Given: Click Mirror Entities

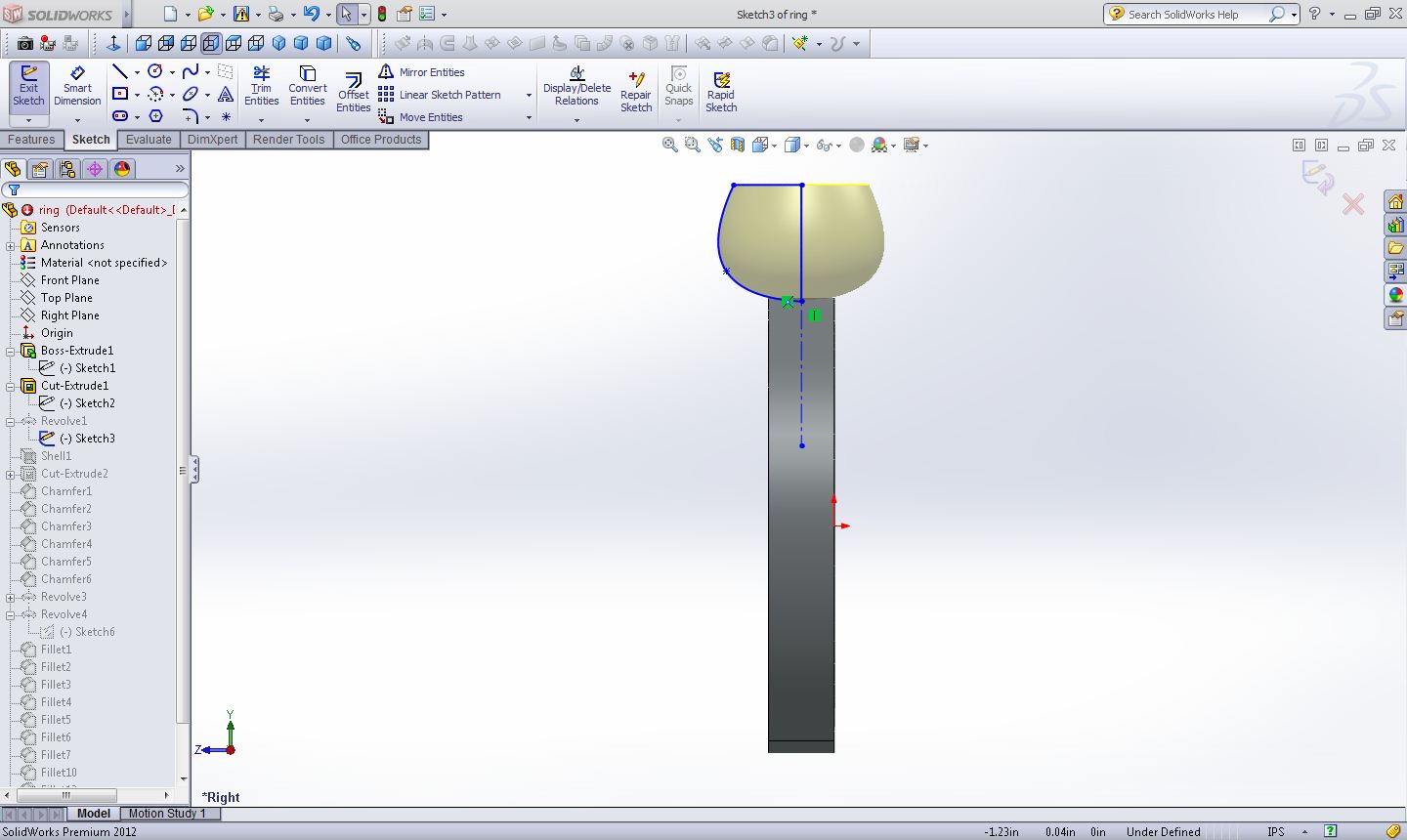Looking at the screenshot, I should pyautogui.click(x=421, y=72).
